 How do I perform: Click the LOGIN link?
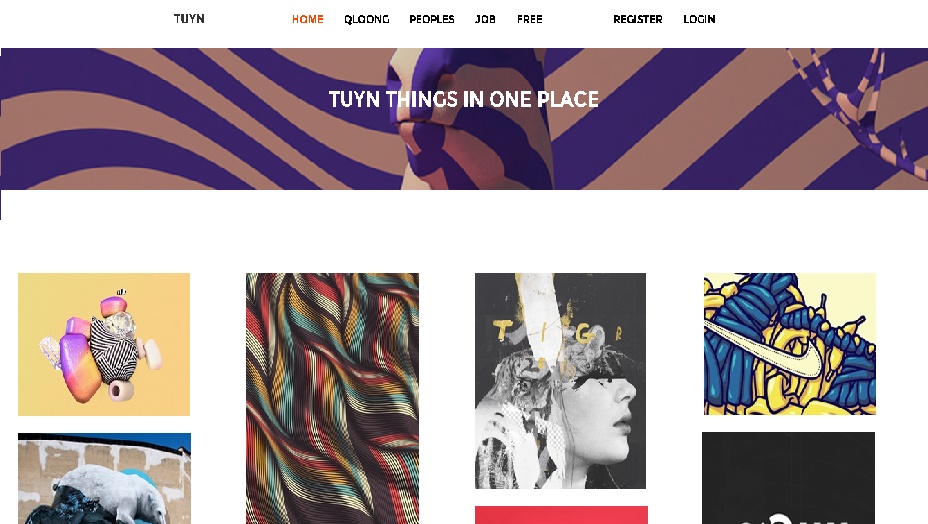tap(699, 19)
